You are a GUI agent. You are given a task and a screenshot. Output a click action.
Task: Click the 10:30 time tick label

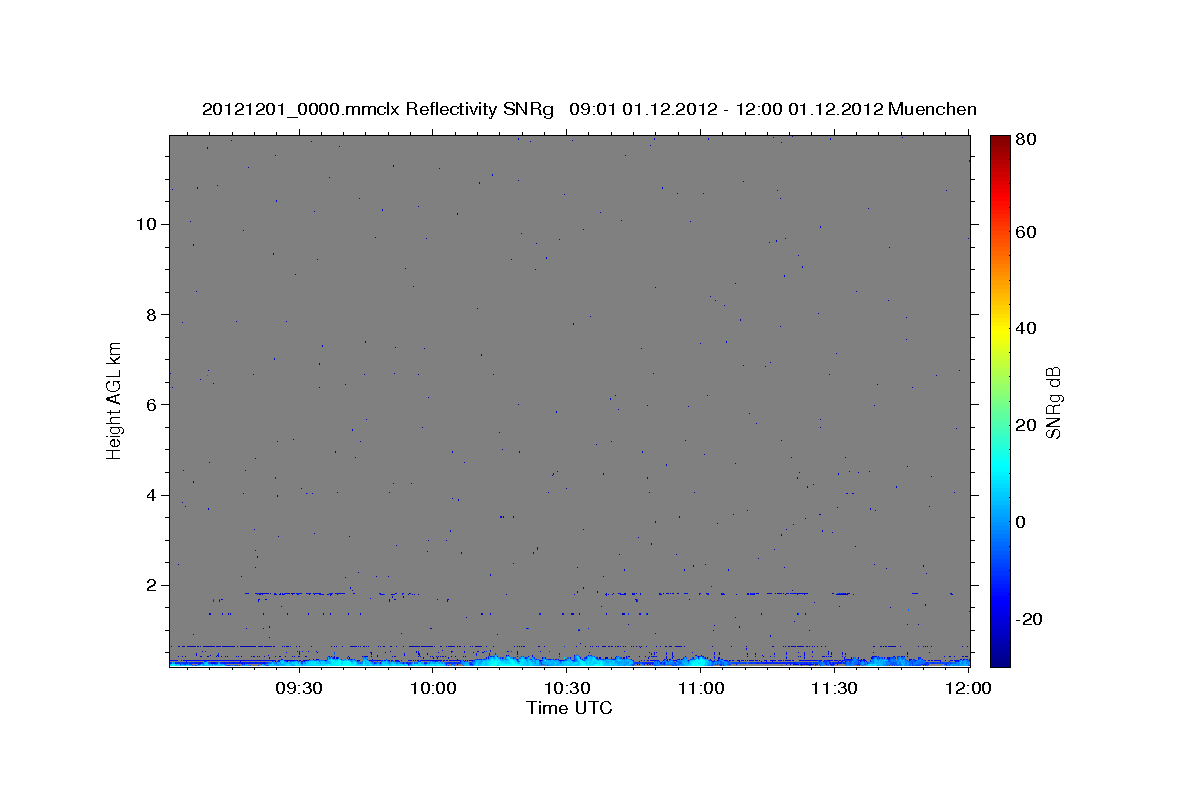click(x=567, y=688)
